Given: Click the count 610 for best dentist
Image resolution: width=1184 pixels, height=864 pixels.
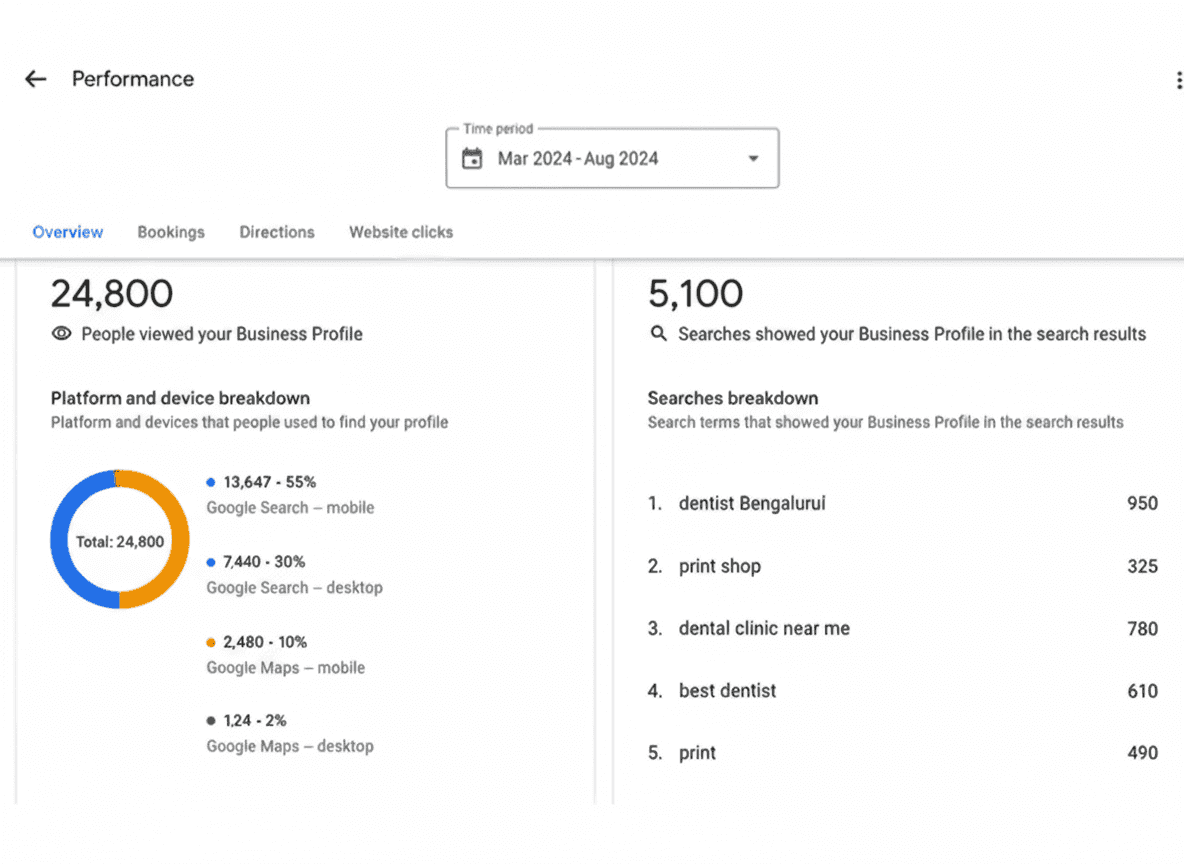Looking at the screenshot, I should (1142, 691).
